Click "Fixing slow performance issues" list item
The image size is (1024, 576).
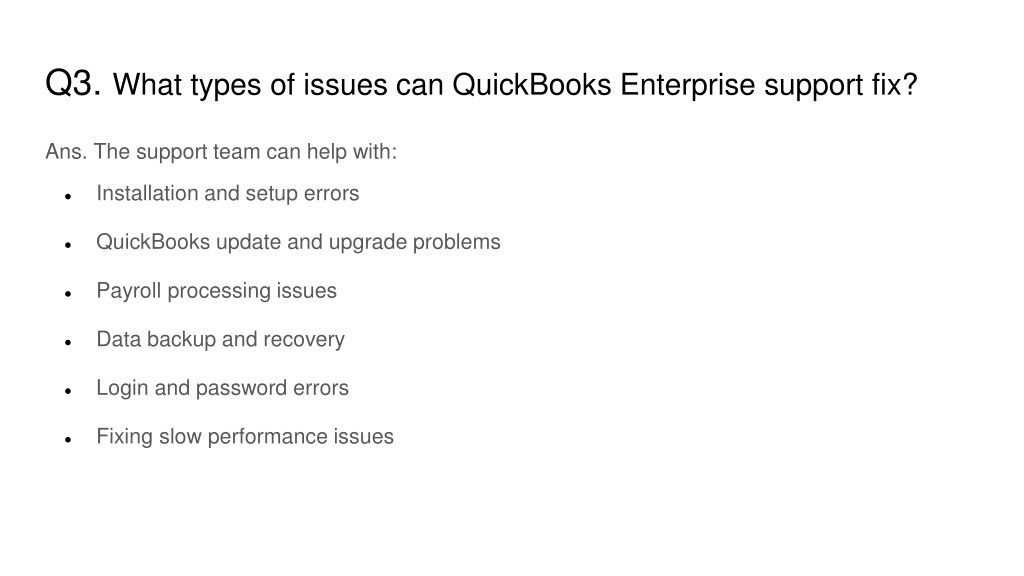pos(245,436)
